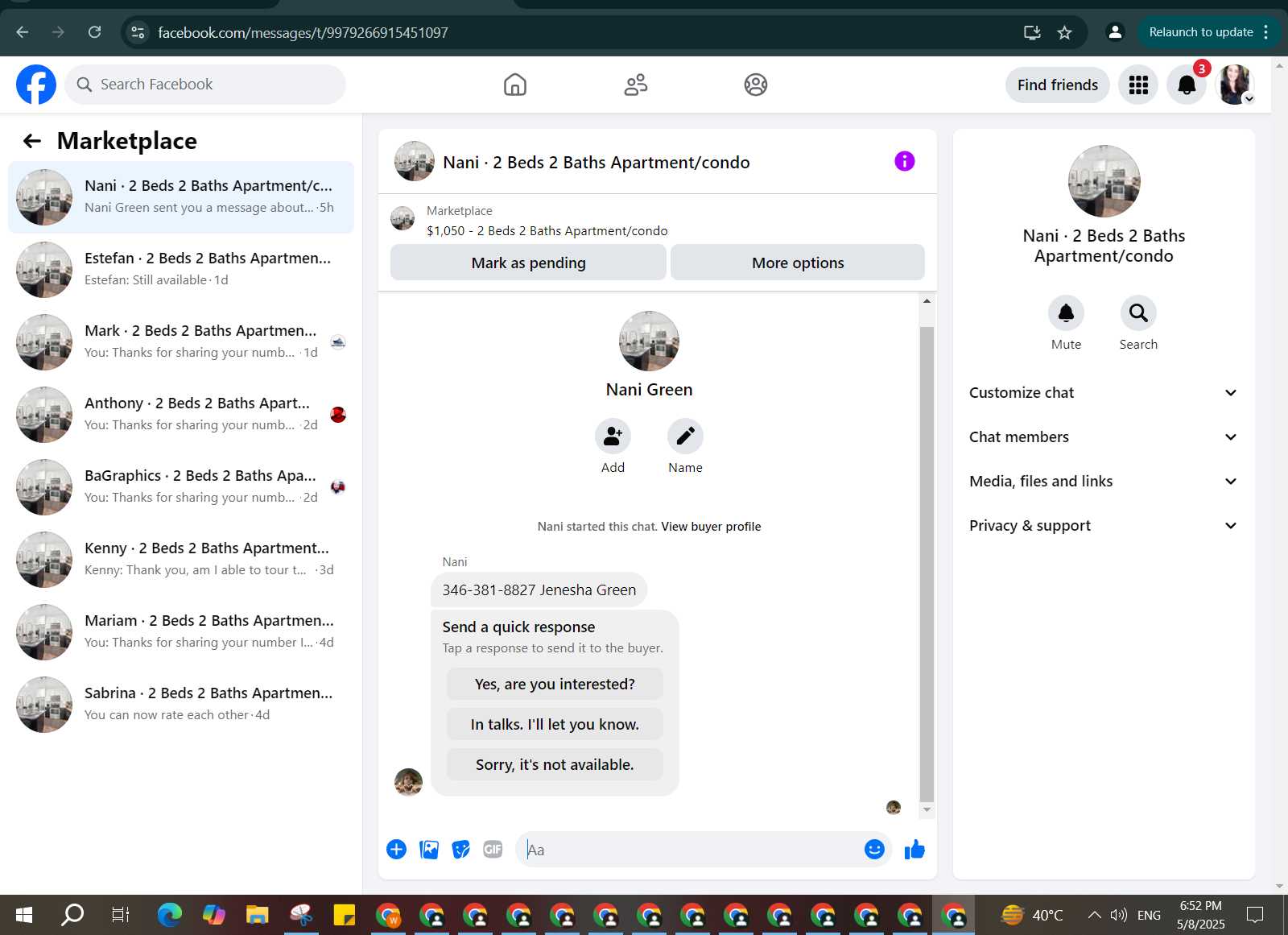
Task: Click the back arrow beside Marketplace
Action: 32,141
